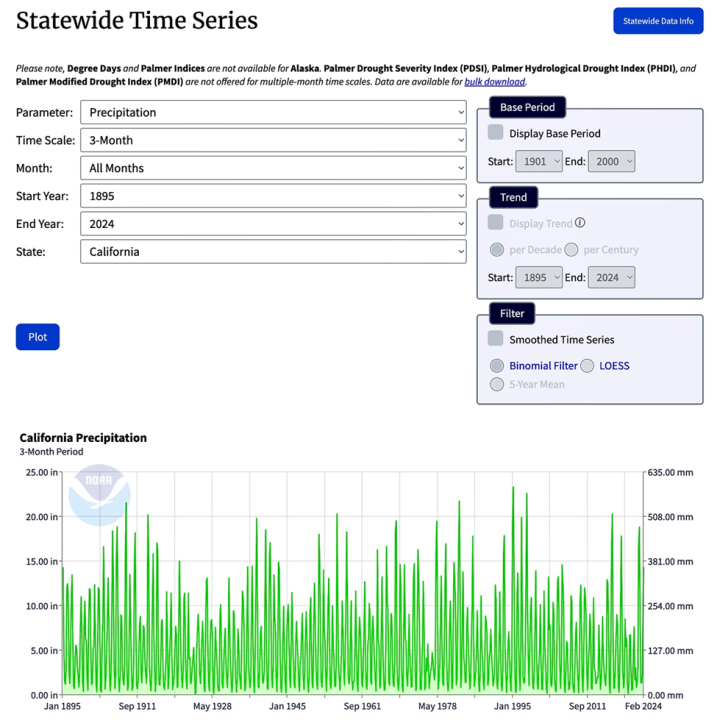This screenshot has width=717, height=720.
Task: Open the Start Year 1895 dropdown
Action: pyautogui.click(x=273, y=196)
